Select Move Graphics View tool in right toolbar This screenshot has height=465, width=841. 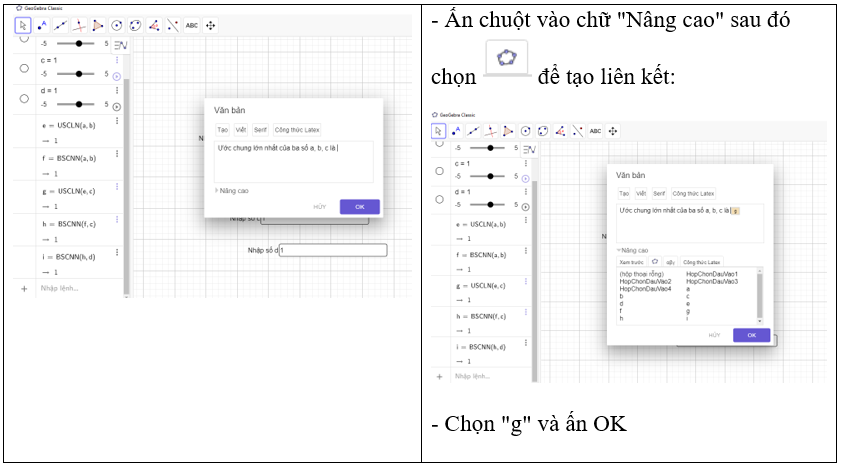coord(614,130)
